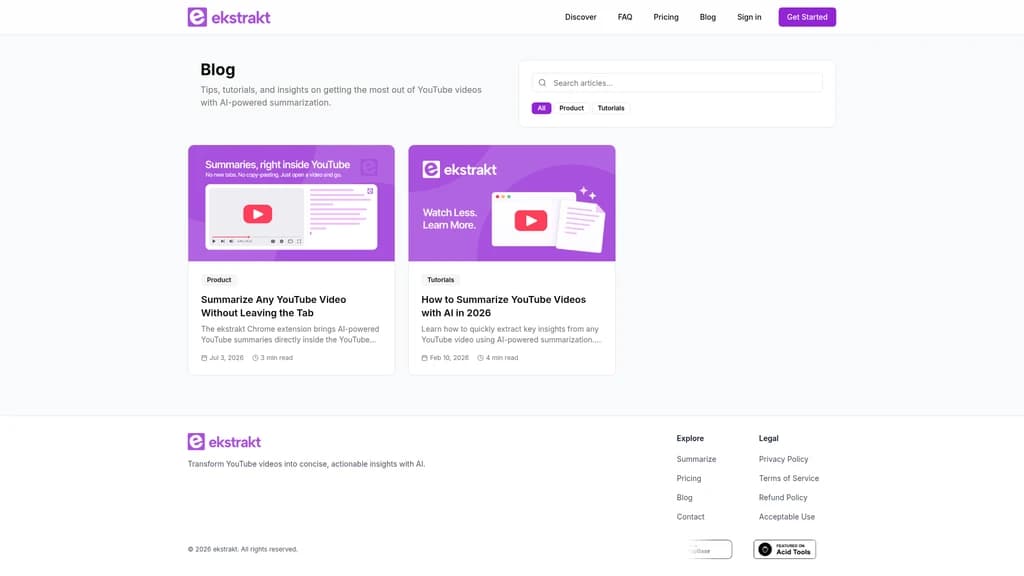This screenshot has width=1024, height=576.
Task: Focus the Search articles field
Action: (x=677, y=83)
